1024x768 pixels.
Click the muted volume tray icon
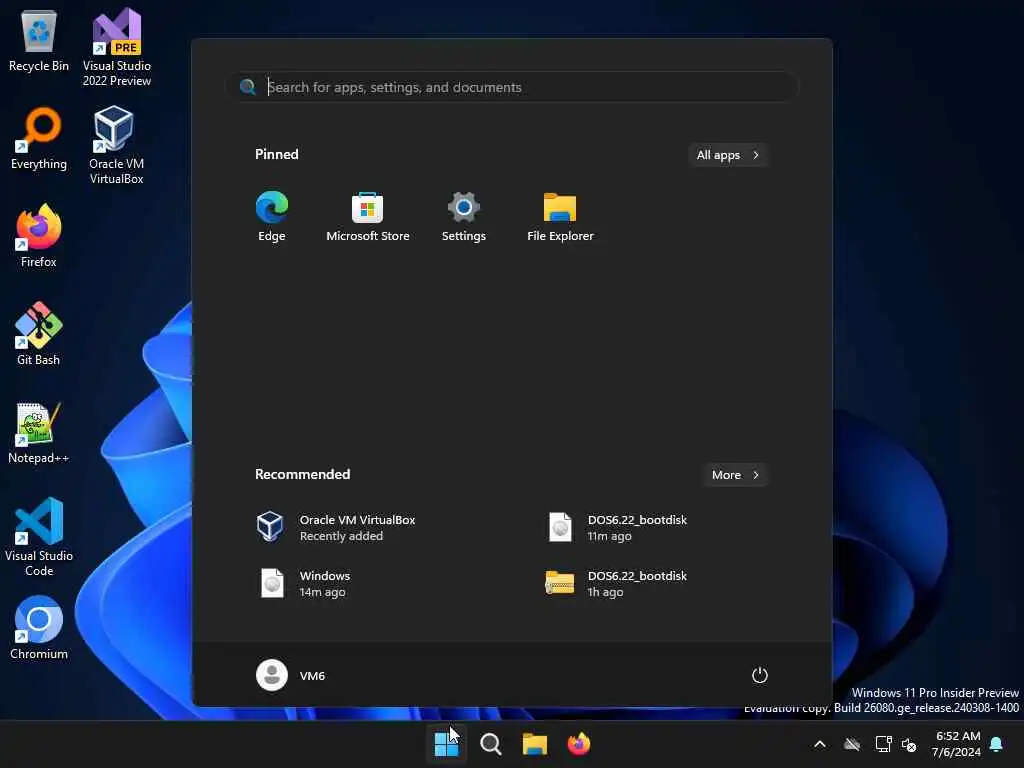tap(909, 744)
